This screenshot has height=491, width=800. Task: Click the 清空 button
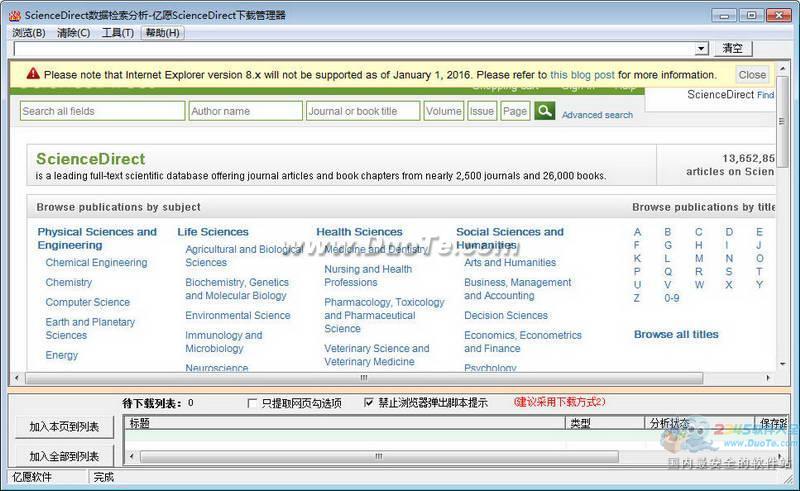[x=733, y=48]
